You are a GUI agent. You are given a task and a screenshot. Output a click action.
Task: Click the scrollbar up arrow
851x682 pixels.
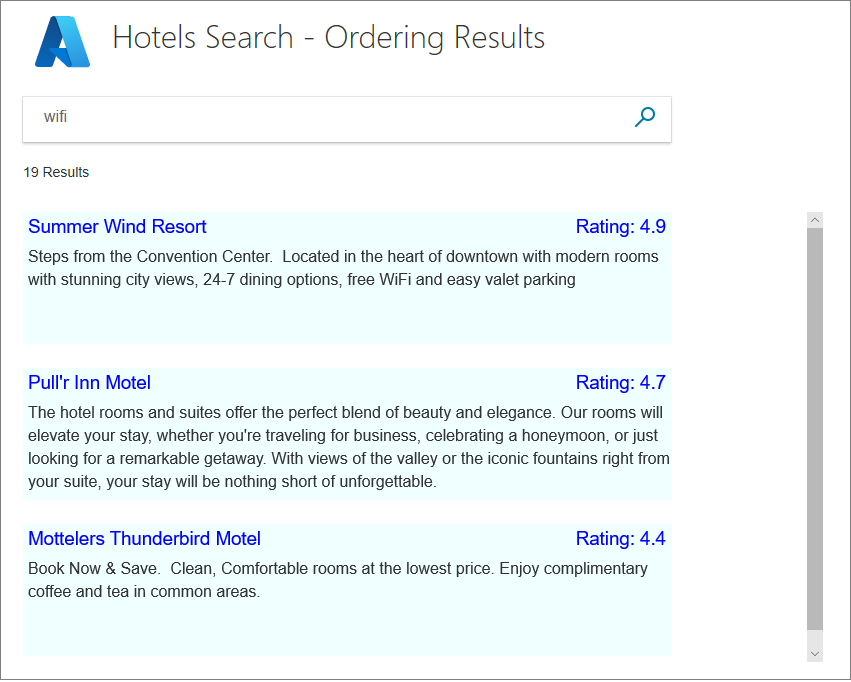point(815,219)
